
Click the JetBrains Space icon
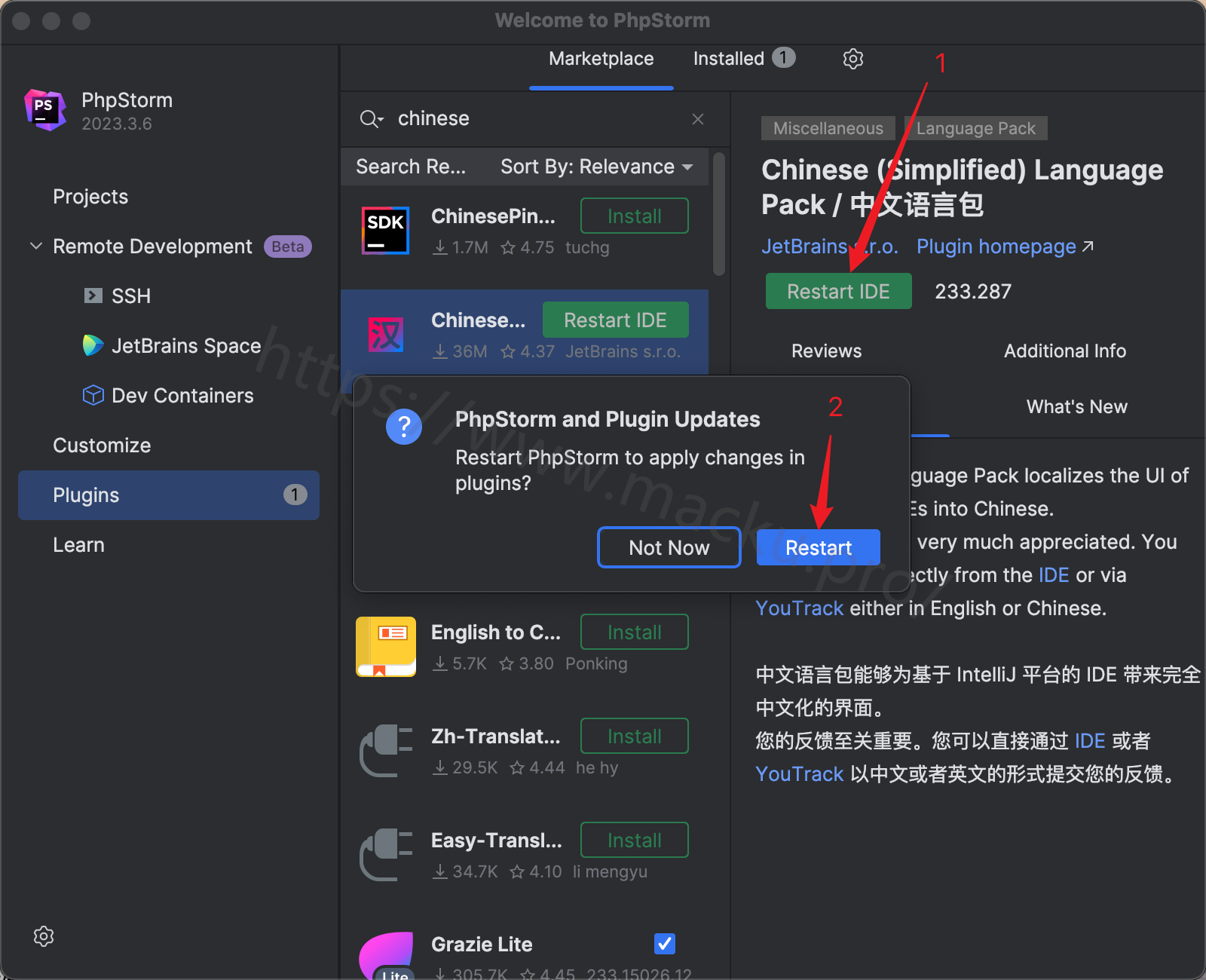(x=93, y=345)
